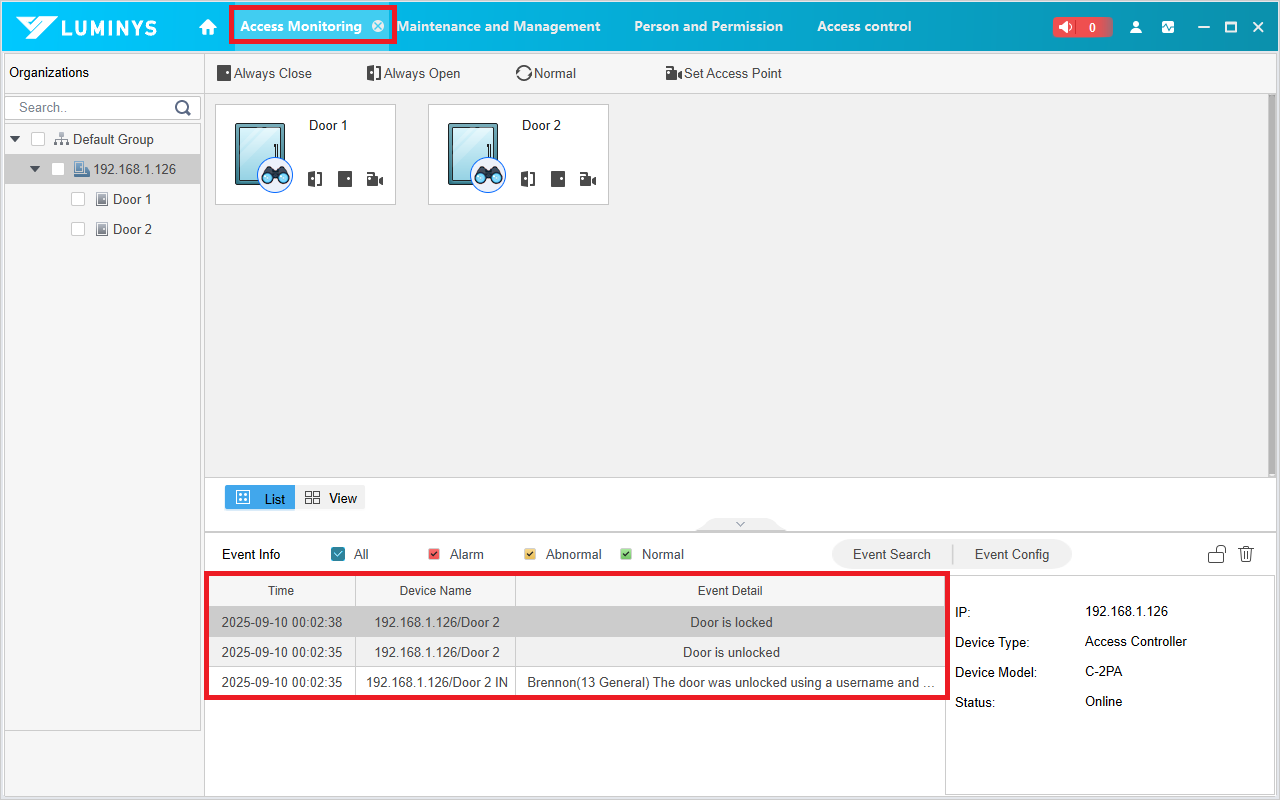This screenshot has width=1280, height=800.
Task: Open Maintenance and Management tab
Action: [x=499, y=27]
